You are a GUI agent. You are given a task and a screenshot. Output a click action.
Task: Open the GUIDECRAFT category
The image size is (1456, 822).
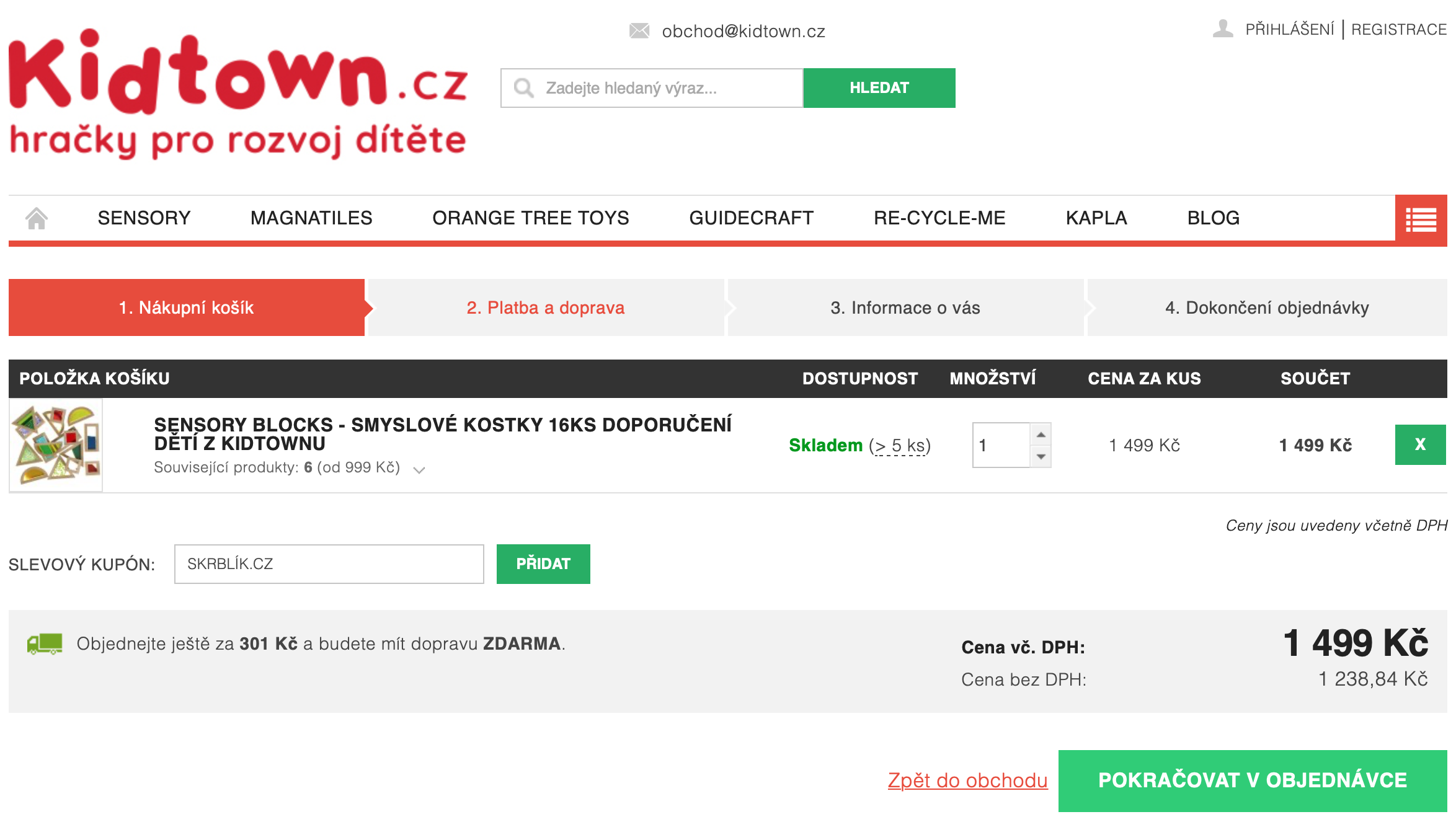(751, 218)
